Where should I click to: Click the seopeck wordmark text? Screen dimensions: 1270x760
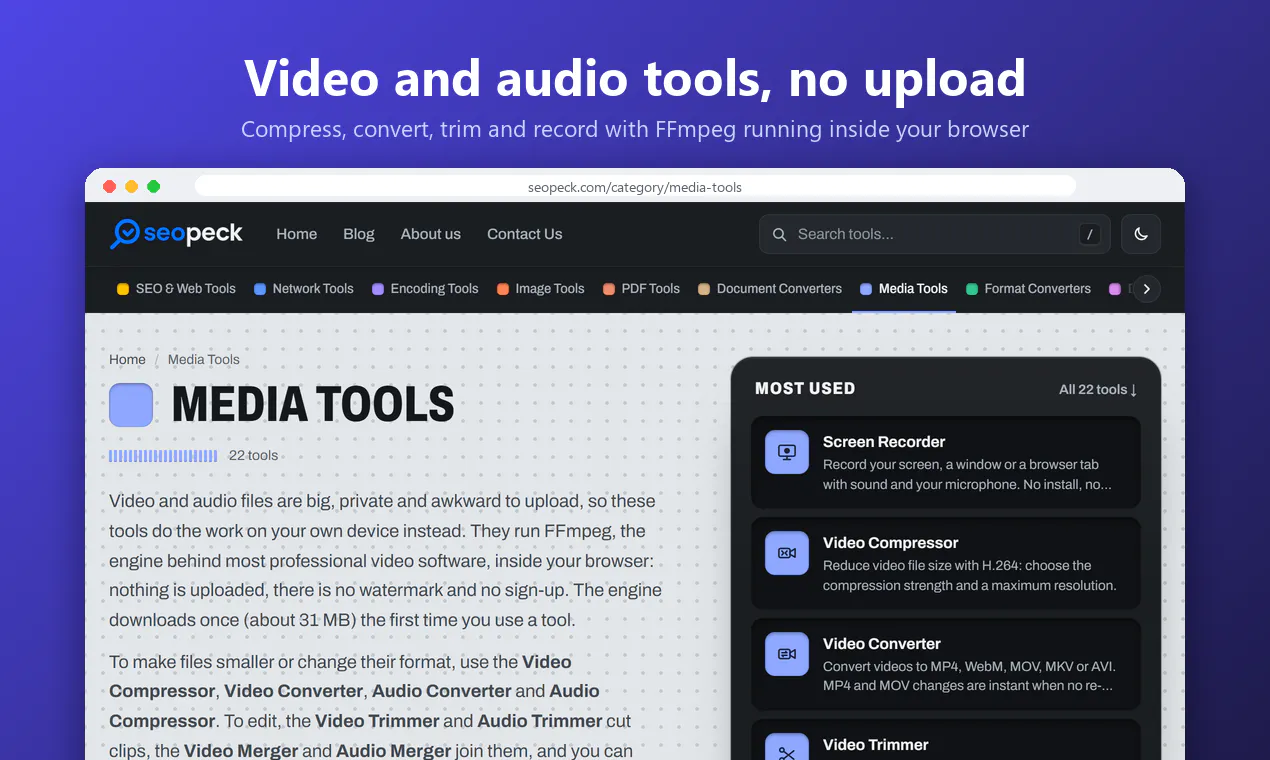point(193,234)
